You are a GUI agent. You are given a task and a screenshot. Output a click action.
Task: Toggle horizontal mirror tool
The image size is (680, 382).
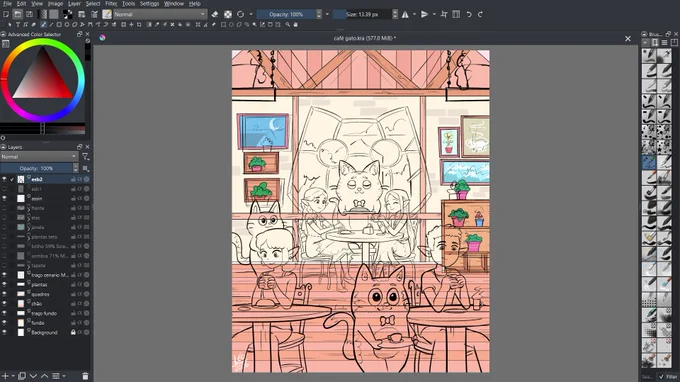405,14
